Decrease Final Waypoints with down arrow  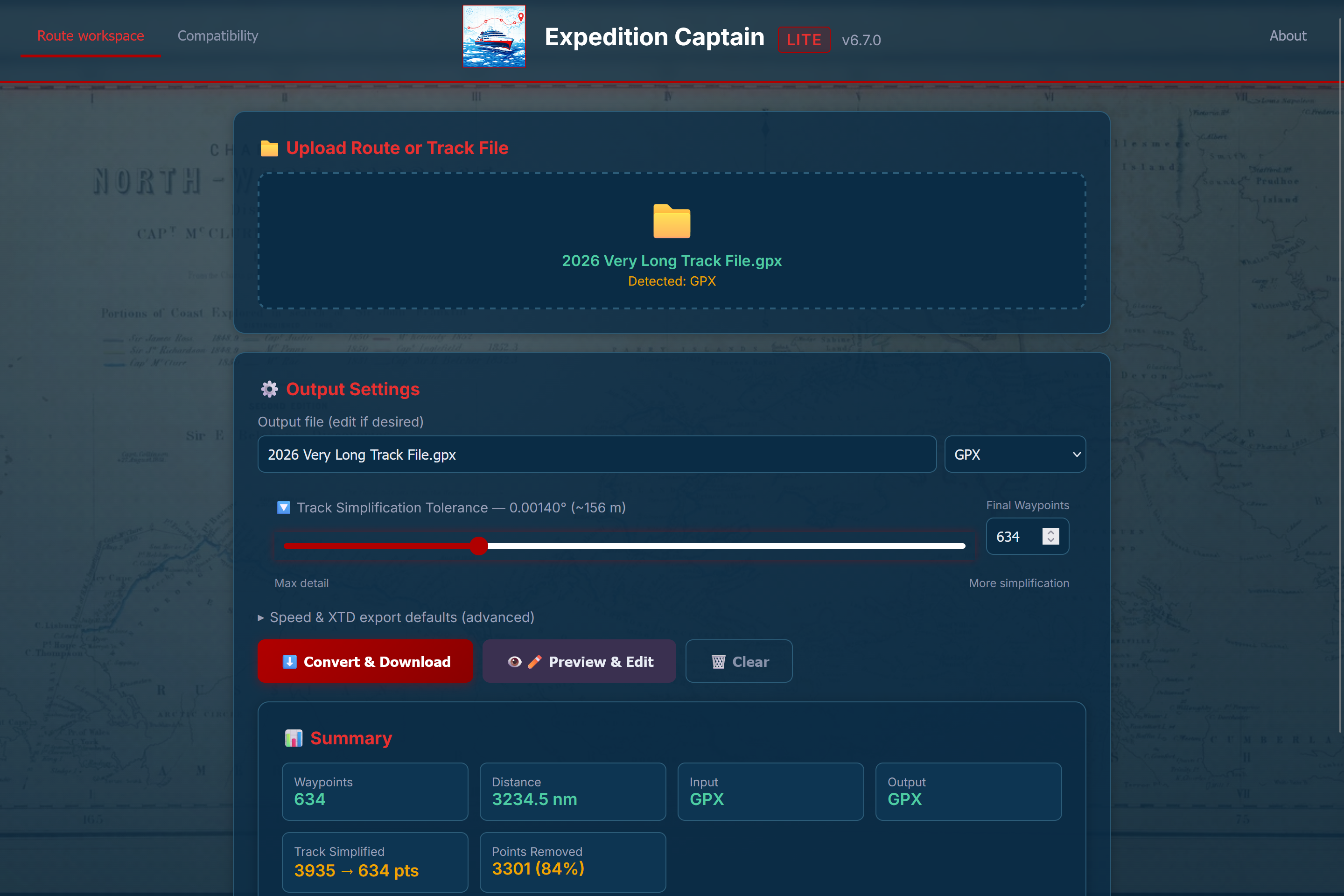[x=1050, y=540]
